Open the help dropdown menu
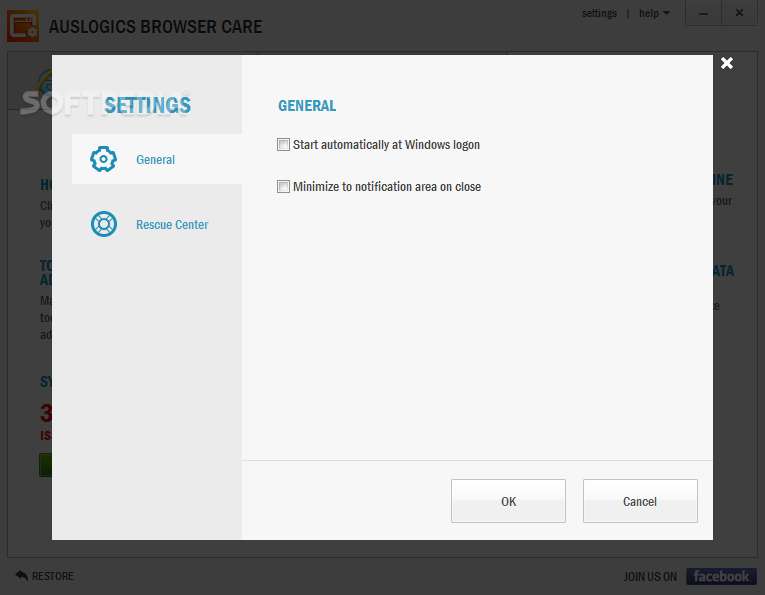The height and width of the screenshot is (595, 765). [654, 13]
